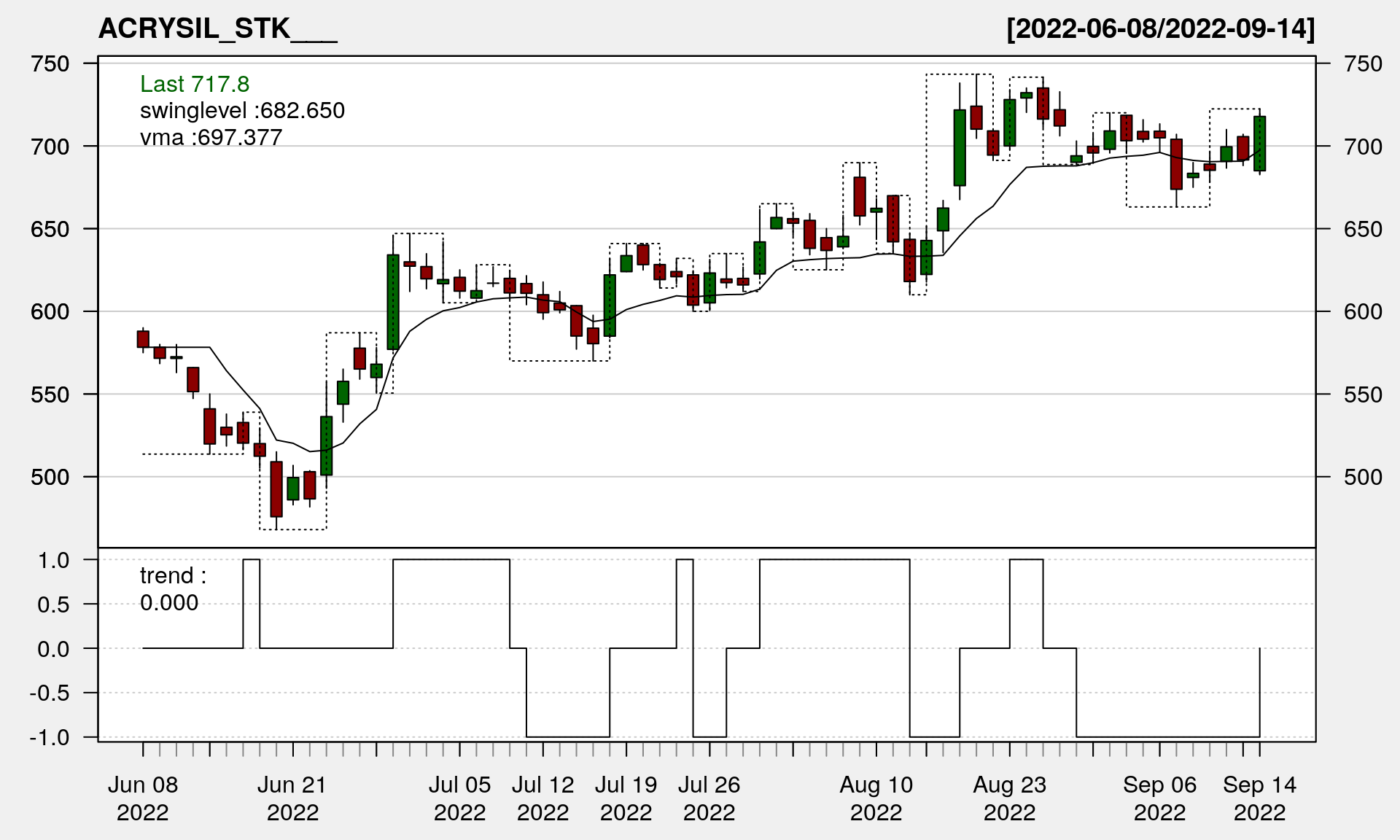The width and height of the screenshot is (1400, 840).
Task: Click the Jul 05 2022 date label
Action: pos(459,798)
